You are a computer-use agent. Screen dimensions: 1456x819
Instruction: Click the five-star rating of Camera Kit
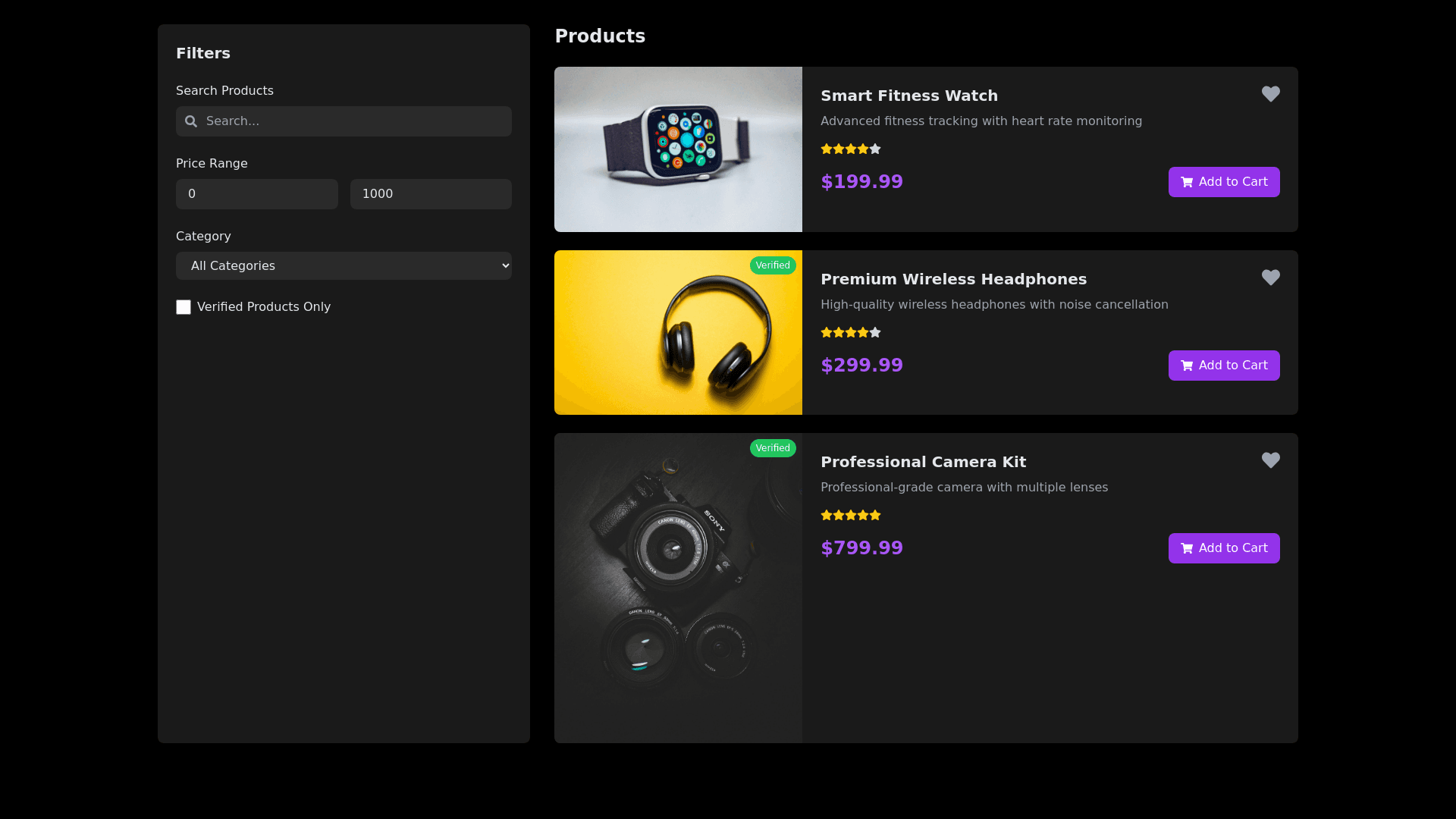pos(850,516)
